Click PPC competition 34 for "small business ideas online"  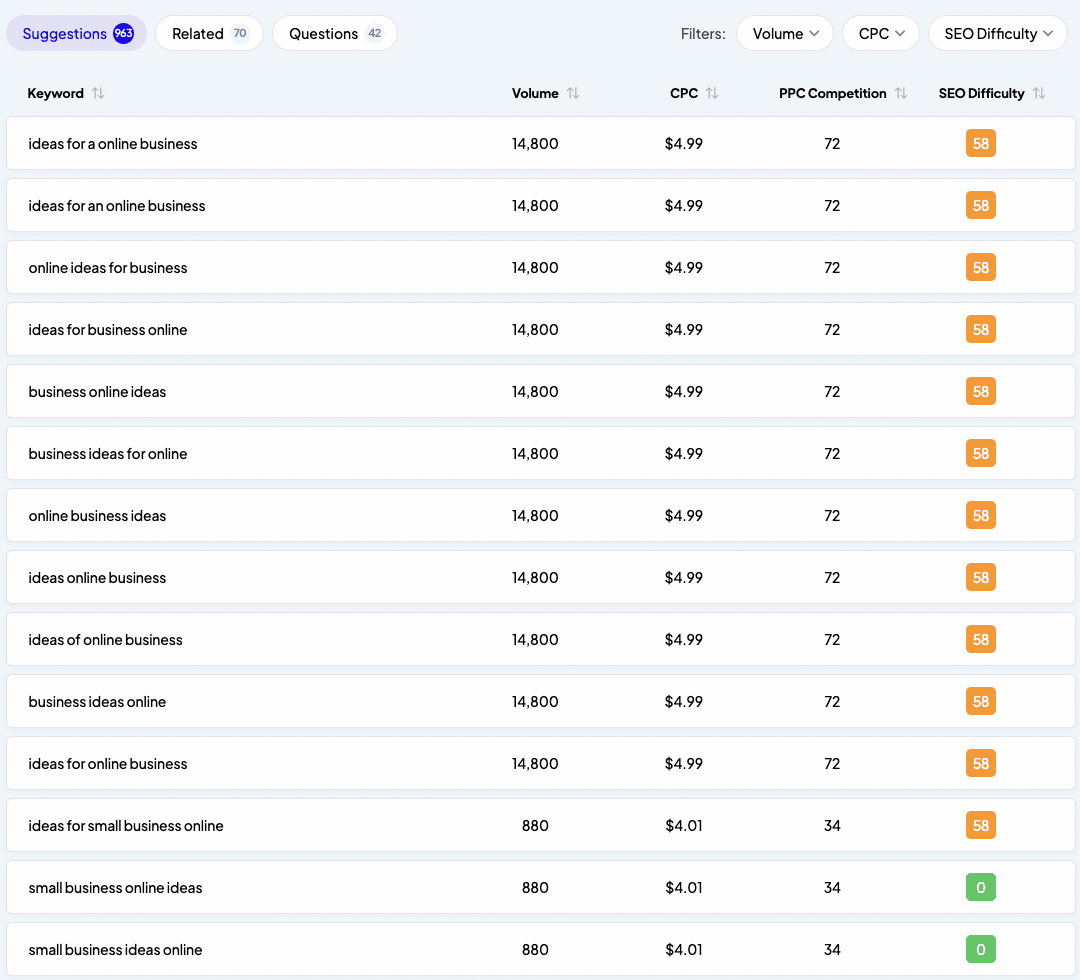tap(832, 949)
